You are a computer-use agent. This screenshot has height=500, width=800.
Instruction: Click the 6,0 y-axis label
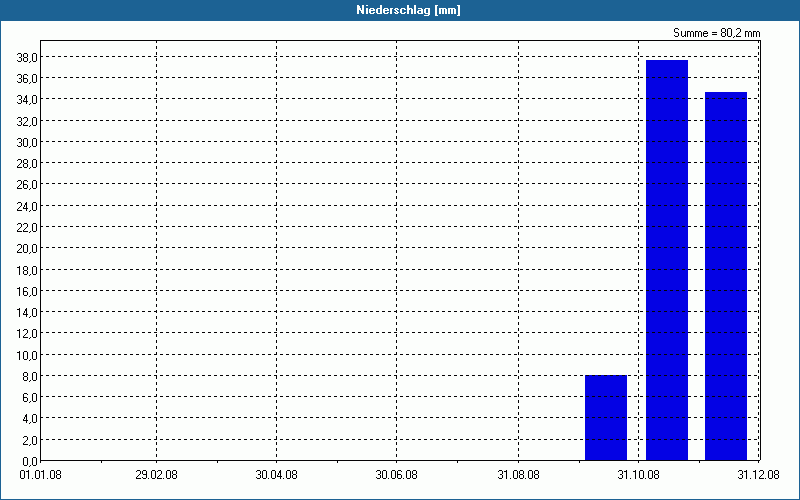point(29,397)
